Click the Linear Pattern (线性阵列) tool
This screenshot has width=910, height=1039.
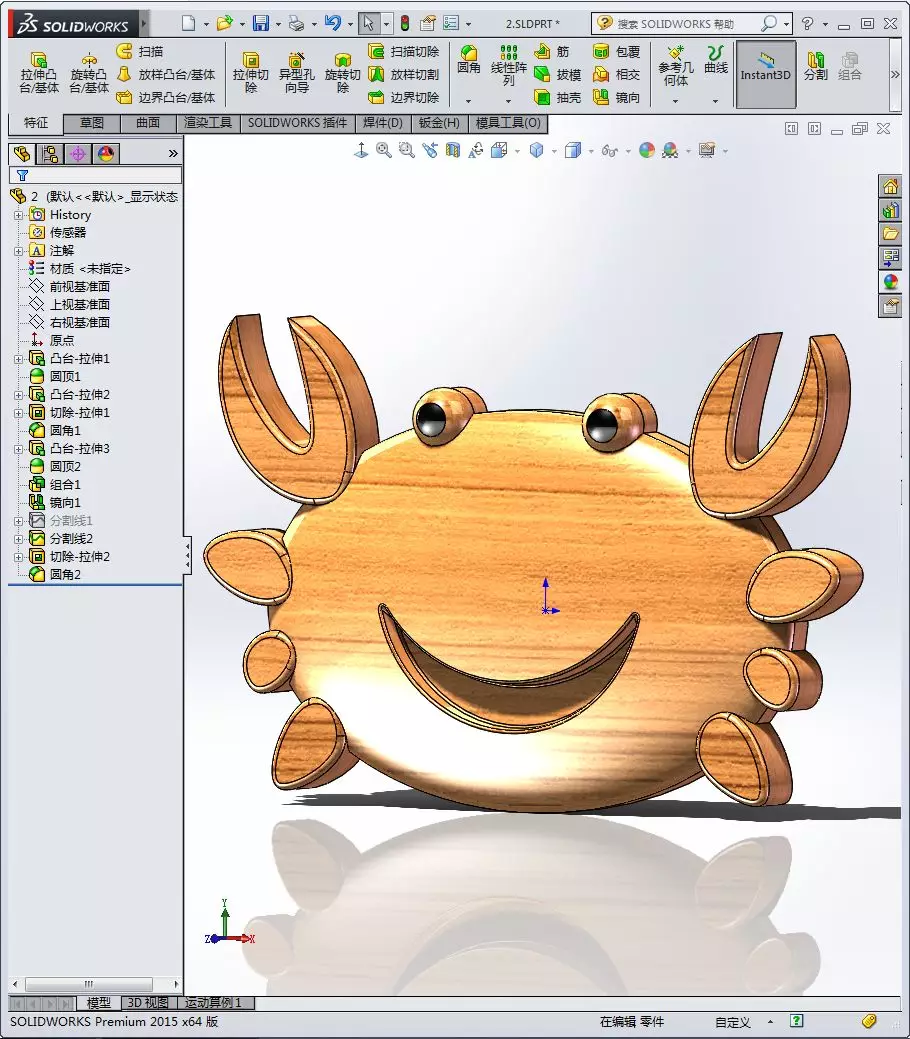coord(508,65)
